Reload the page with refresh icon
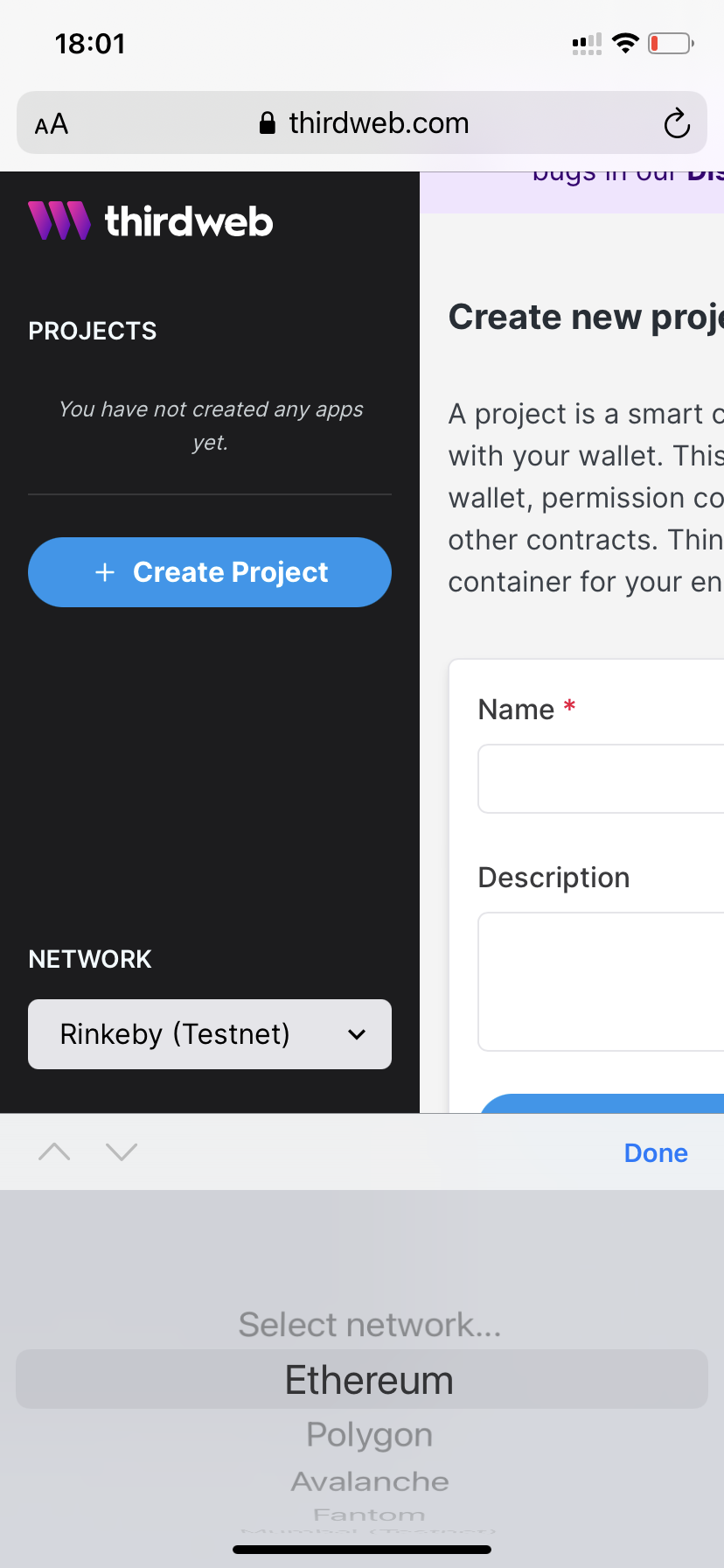This screenshot has width=724, height=1568. tap(677, 123)
